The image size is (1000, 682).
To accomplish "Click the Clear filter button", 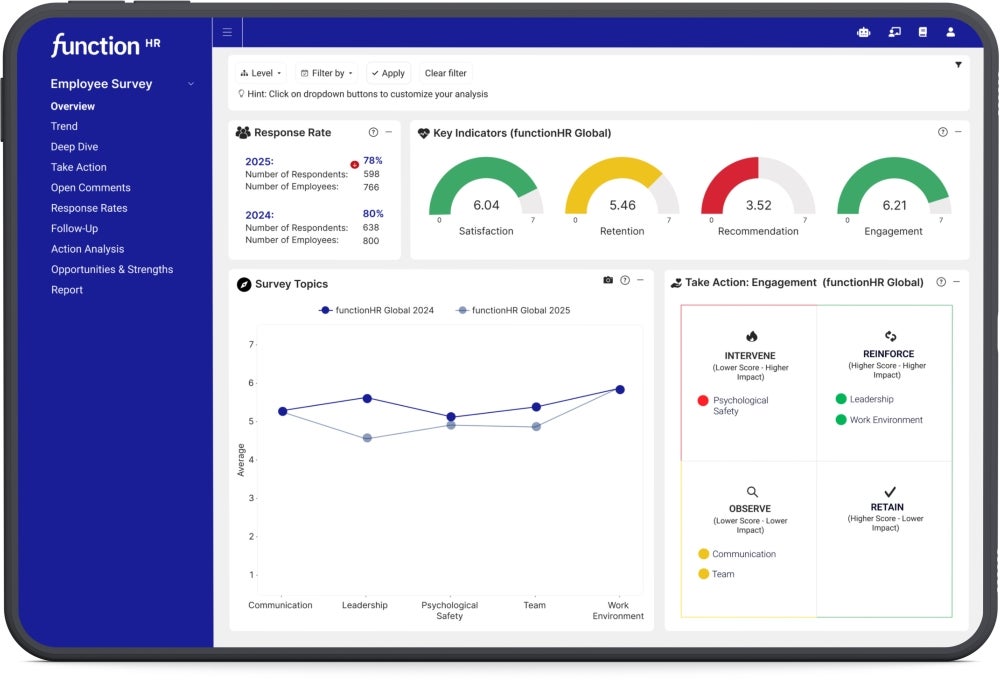I will 446,73.
